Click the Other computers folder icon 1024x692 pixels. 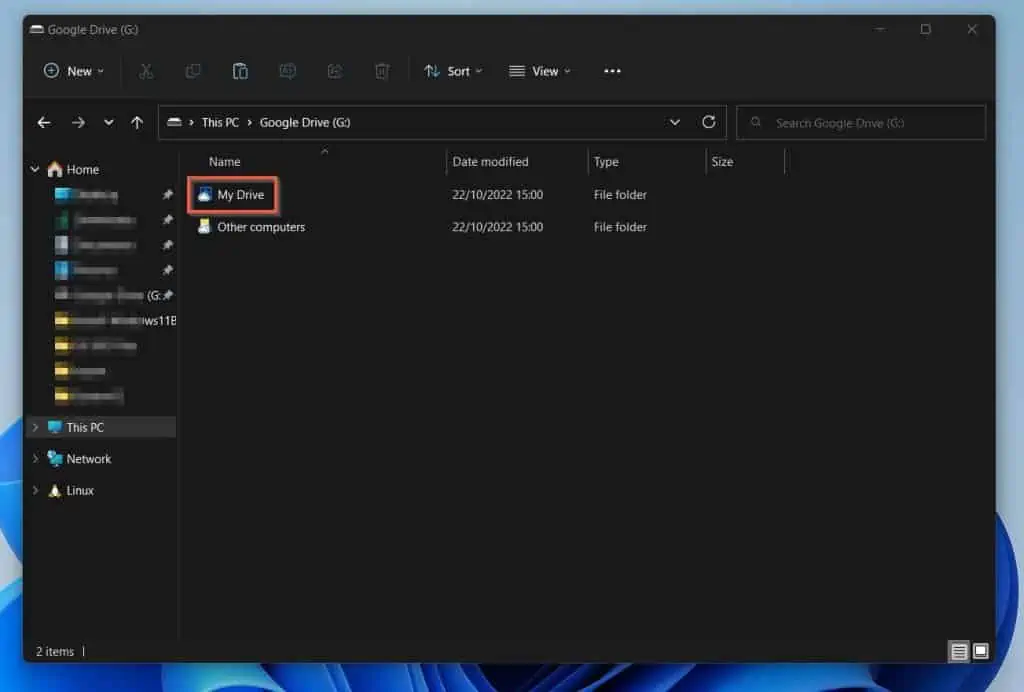coord(204,227)
